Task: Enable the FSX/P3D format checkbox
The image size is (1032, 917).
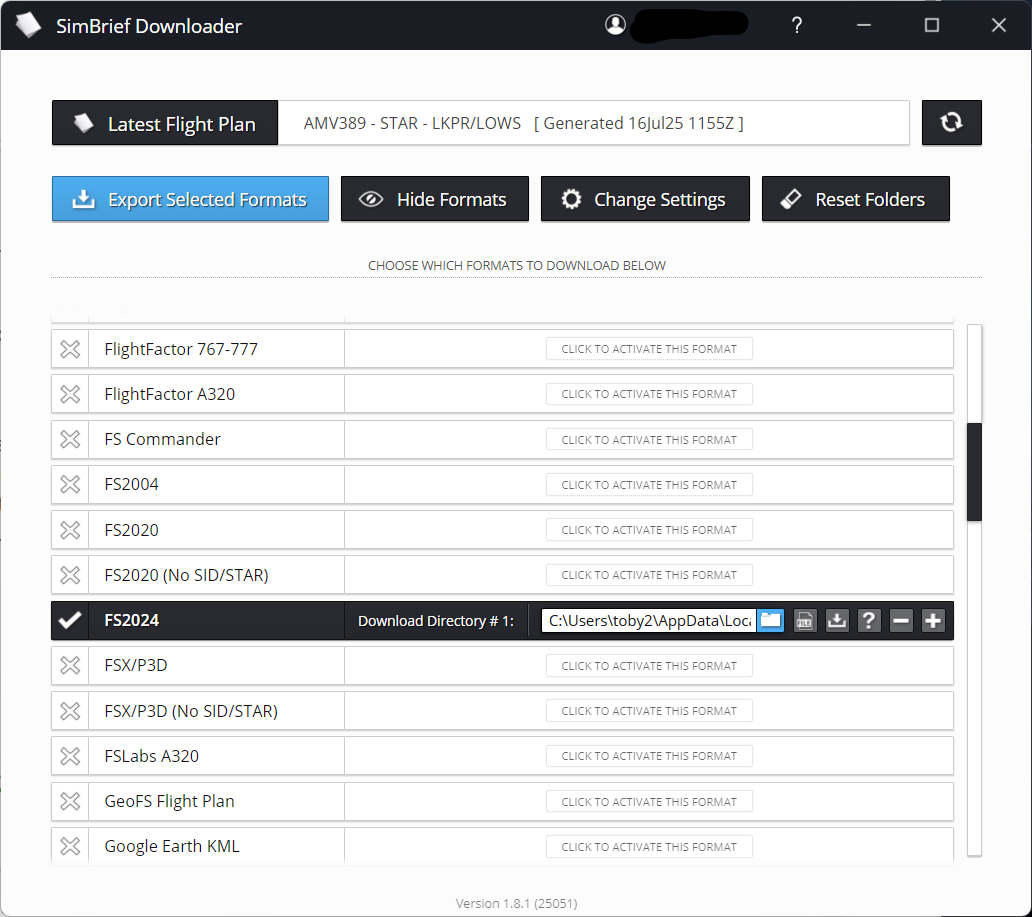Action: click(x=70, y=666)
